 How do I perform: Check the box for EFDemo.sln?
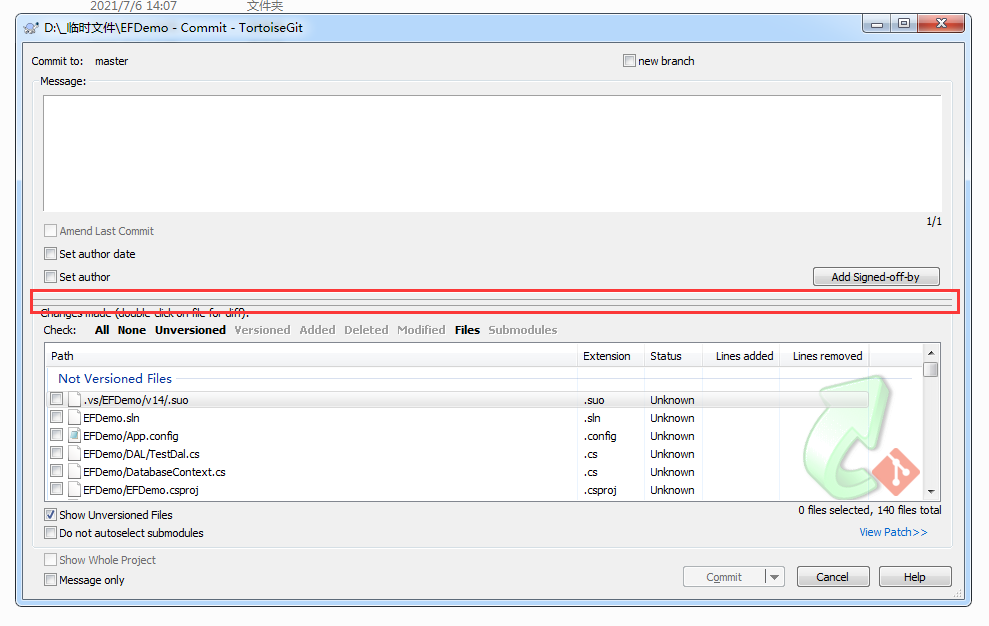click(57, 417)
